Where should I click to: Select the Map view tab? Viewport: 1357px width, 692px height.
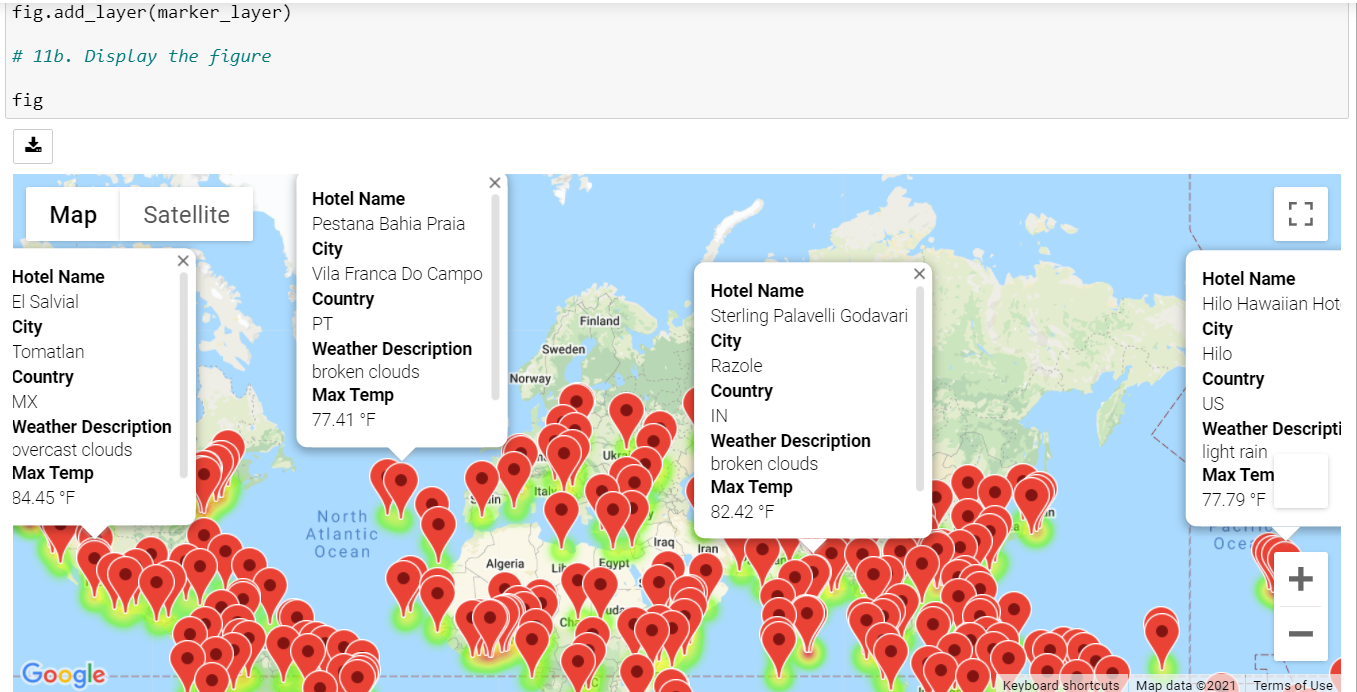[73, 215]
